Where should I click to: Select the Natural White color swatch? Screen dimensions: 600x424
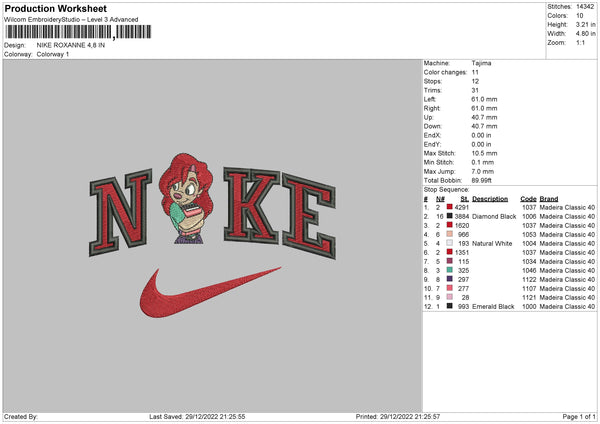pyautogui.click(x=450, y=243)
